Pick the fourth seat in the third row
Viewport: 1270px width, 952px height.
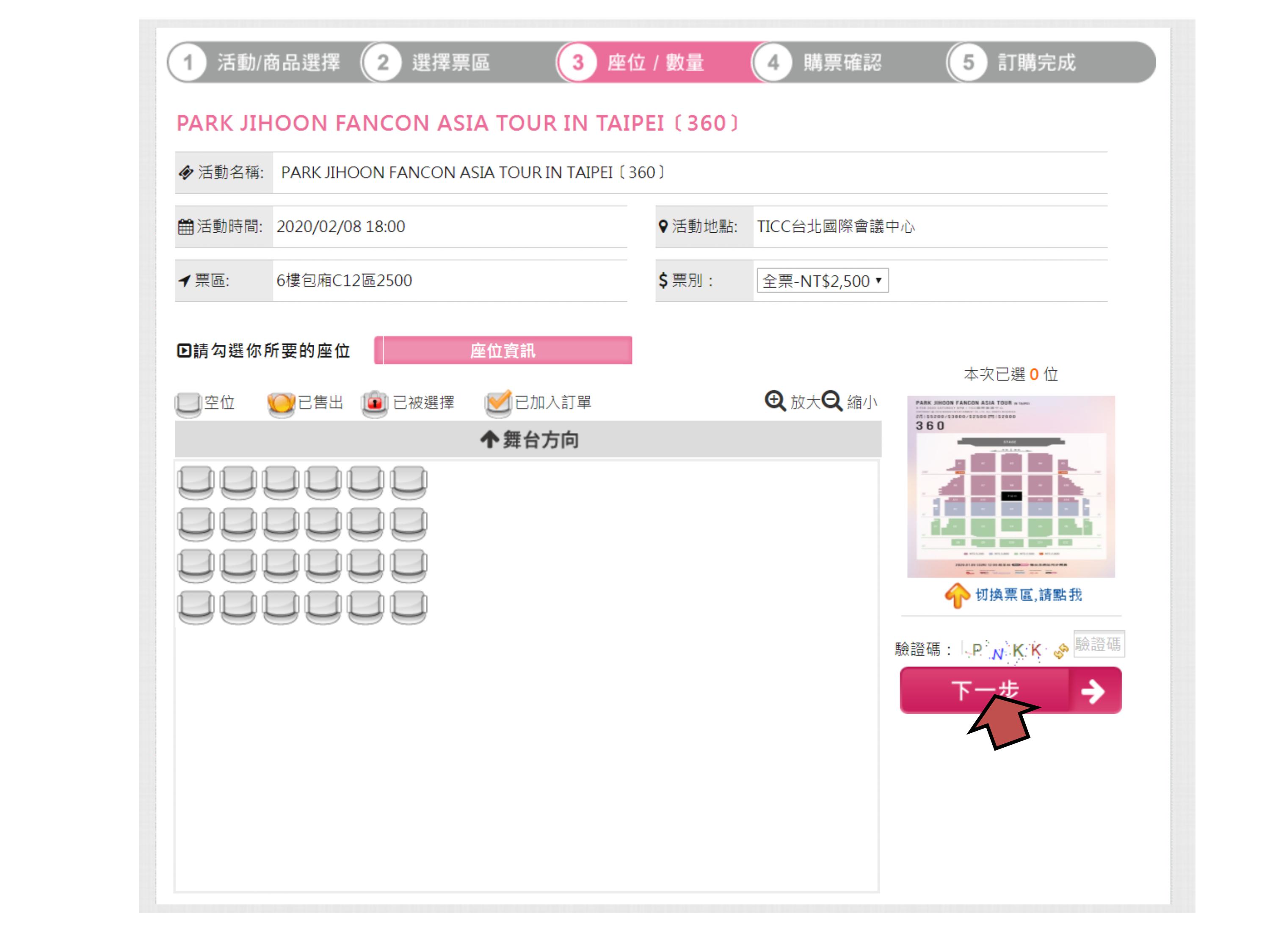click(323, 566)
